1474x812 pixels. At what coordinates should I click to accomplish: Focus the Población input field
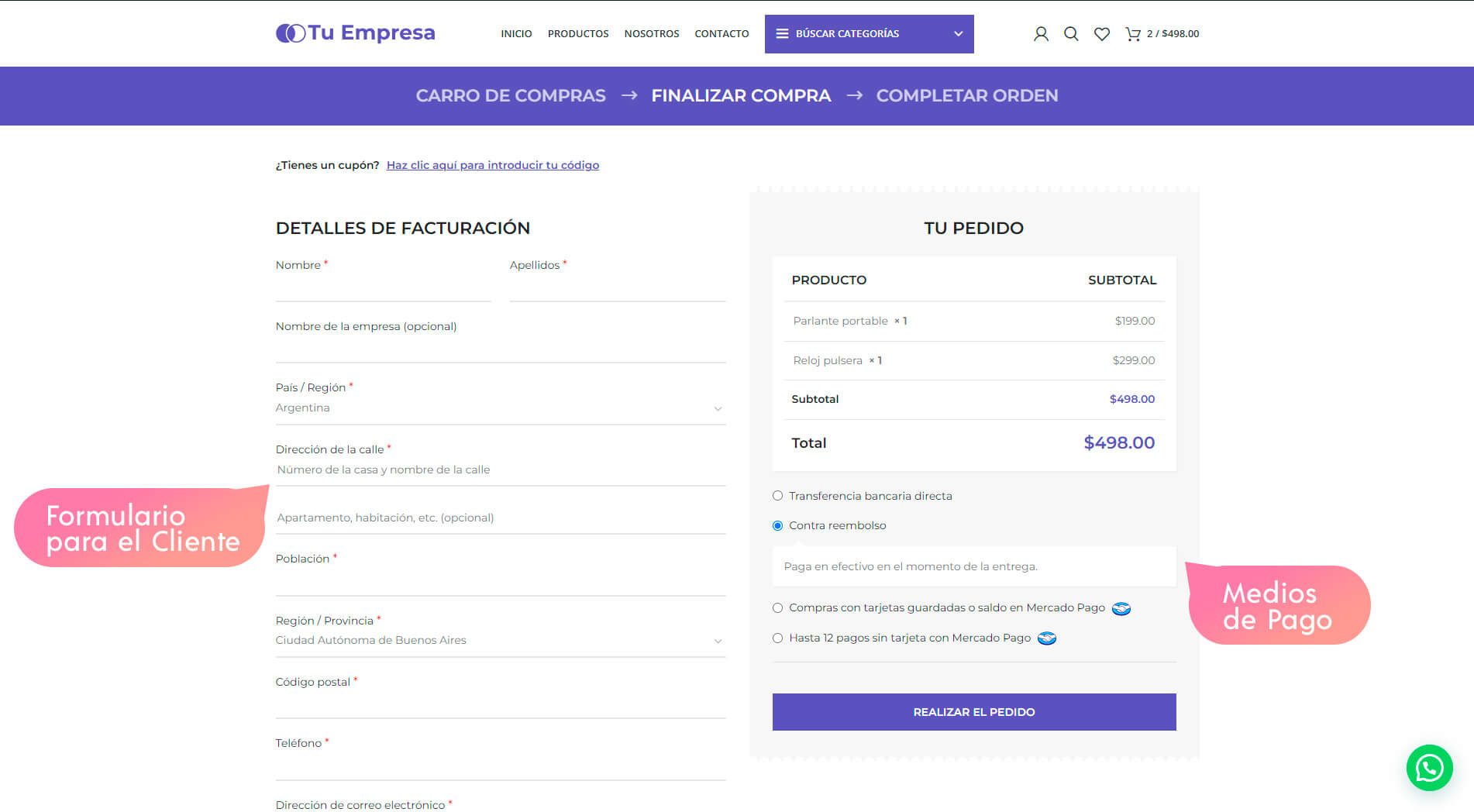click(x=500, y=583)
